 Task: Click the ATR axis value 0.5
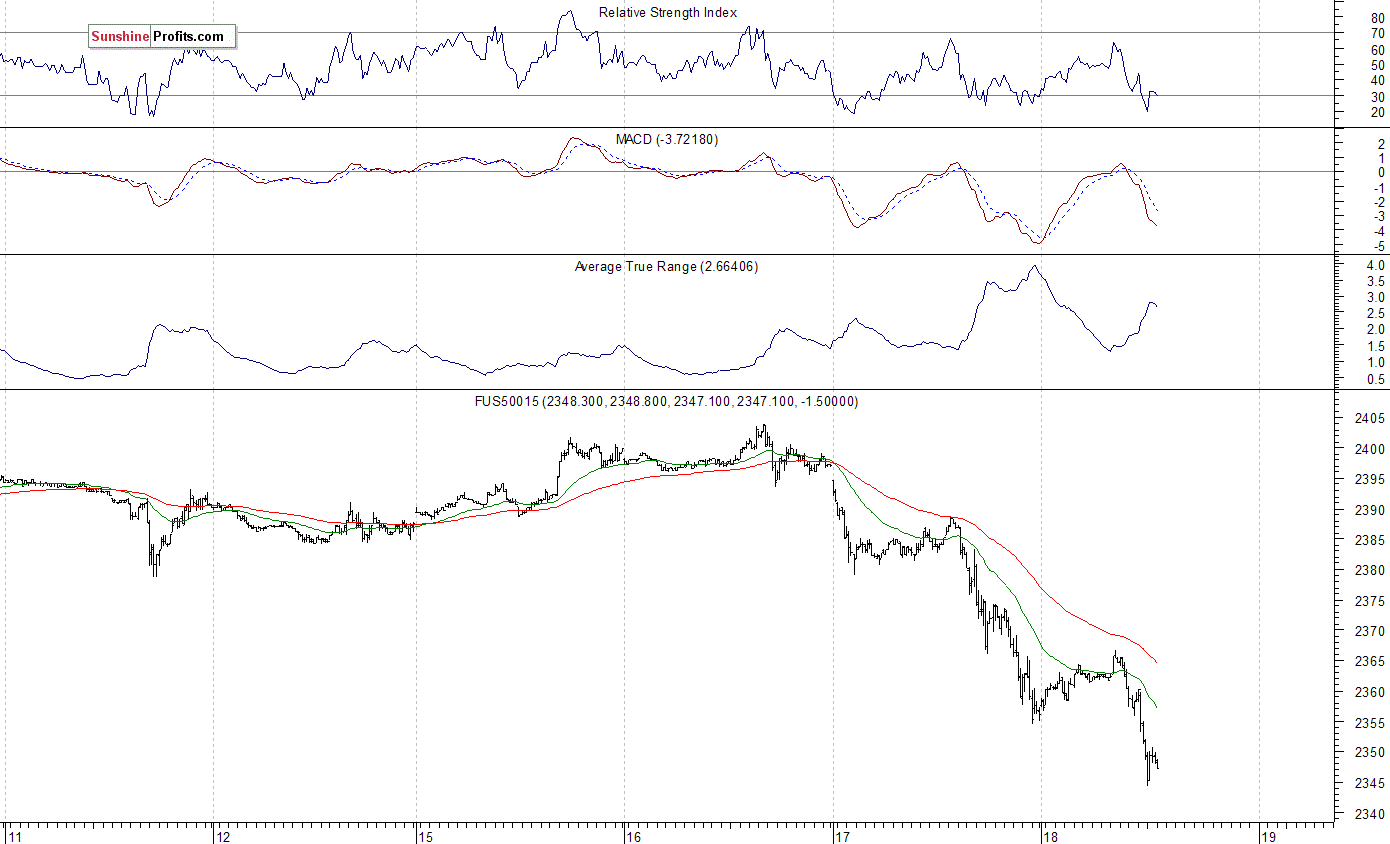coord(1375,380)
